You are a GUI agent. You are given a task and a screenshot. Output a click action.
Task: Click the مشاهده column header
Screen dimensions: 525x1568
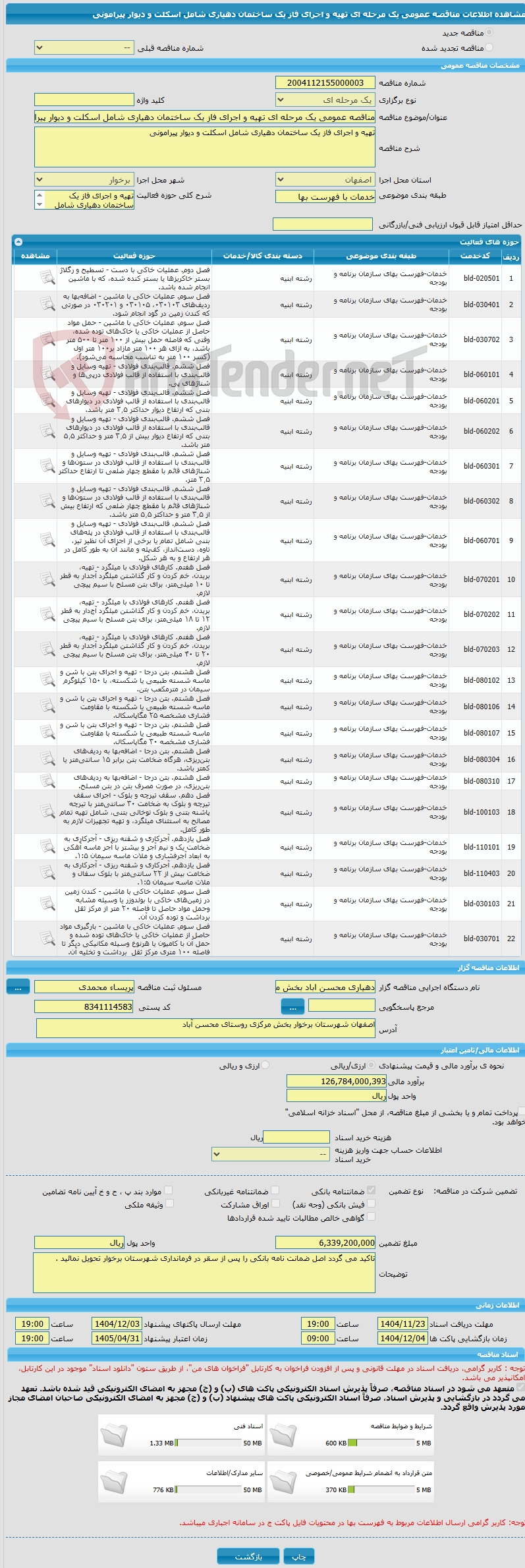tap(36, 256)
